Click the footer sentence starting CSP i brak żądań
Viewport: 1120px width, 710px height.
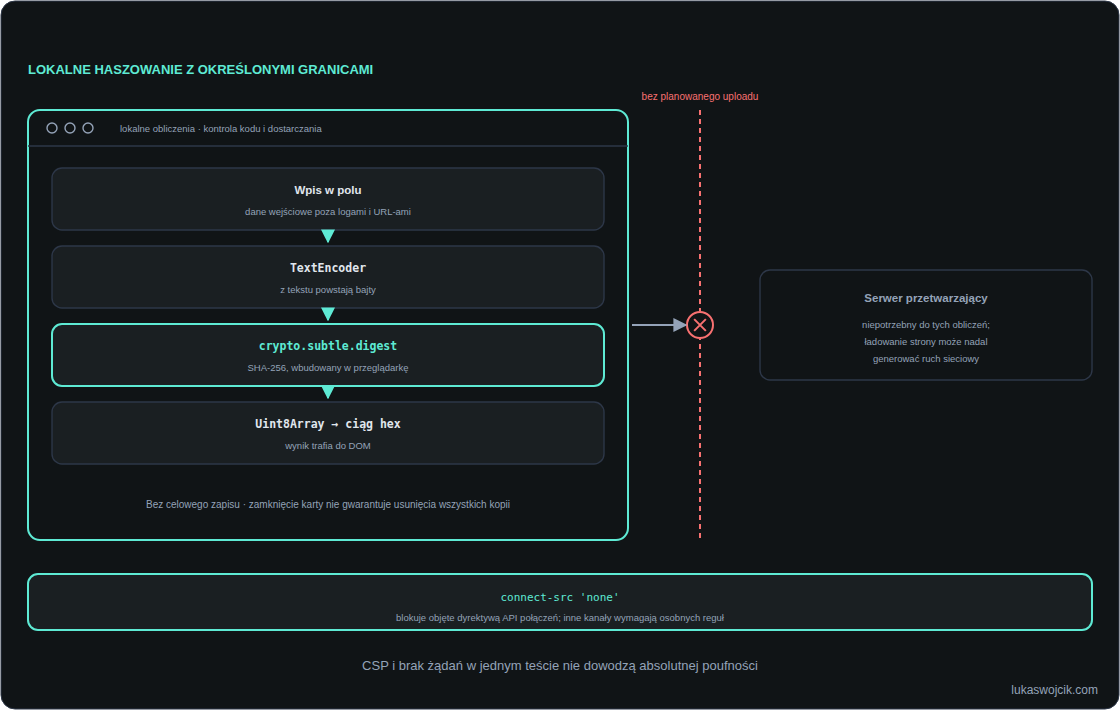pos(560,666)
